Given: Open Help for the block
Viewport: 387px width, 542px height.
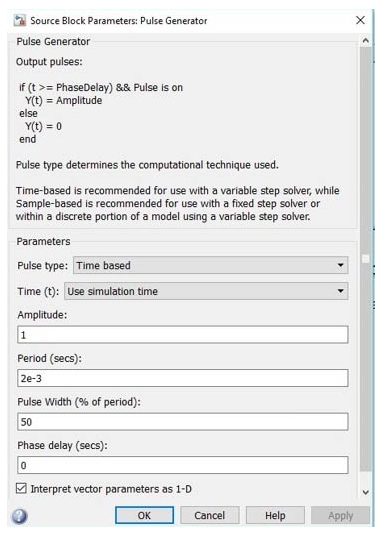Looking at the screenshot, I should tap(275, 515).
